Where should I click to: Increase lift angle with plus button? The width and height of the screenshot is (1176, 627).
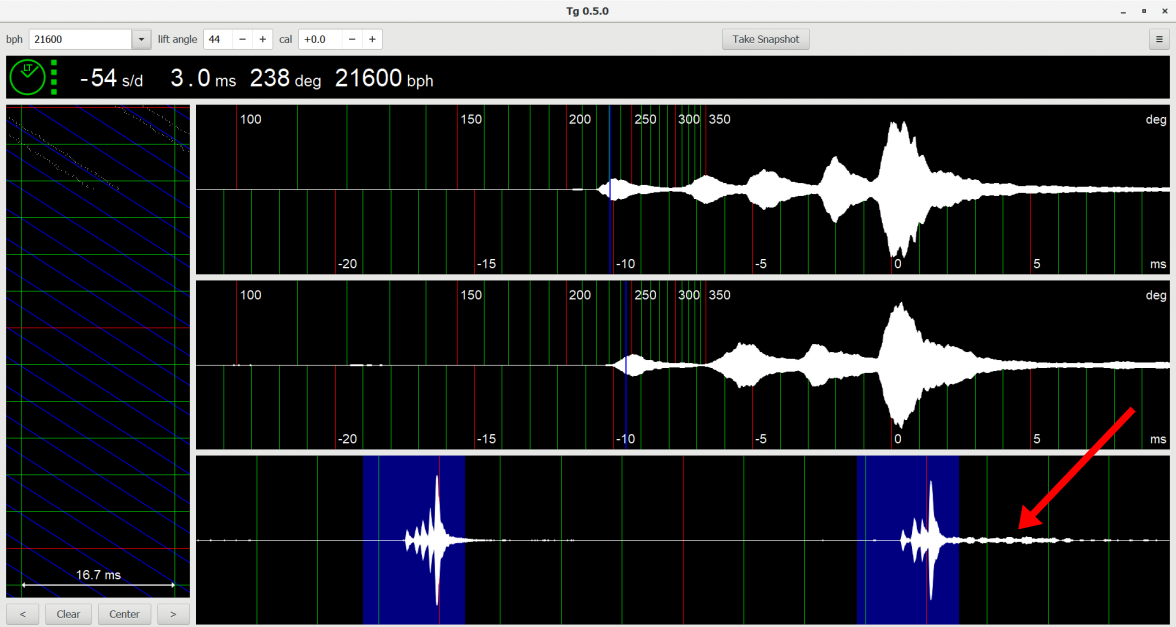(263, 39)
